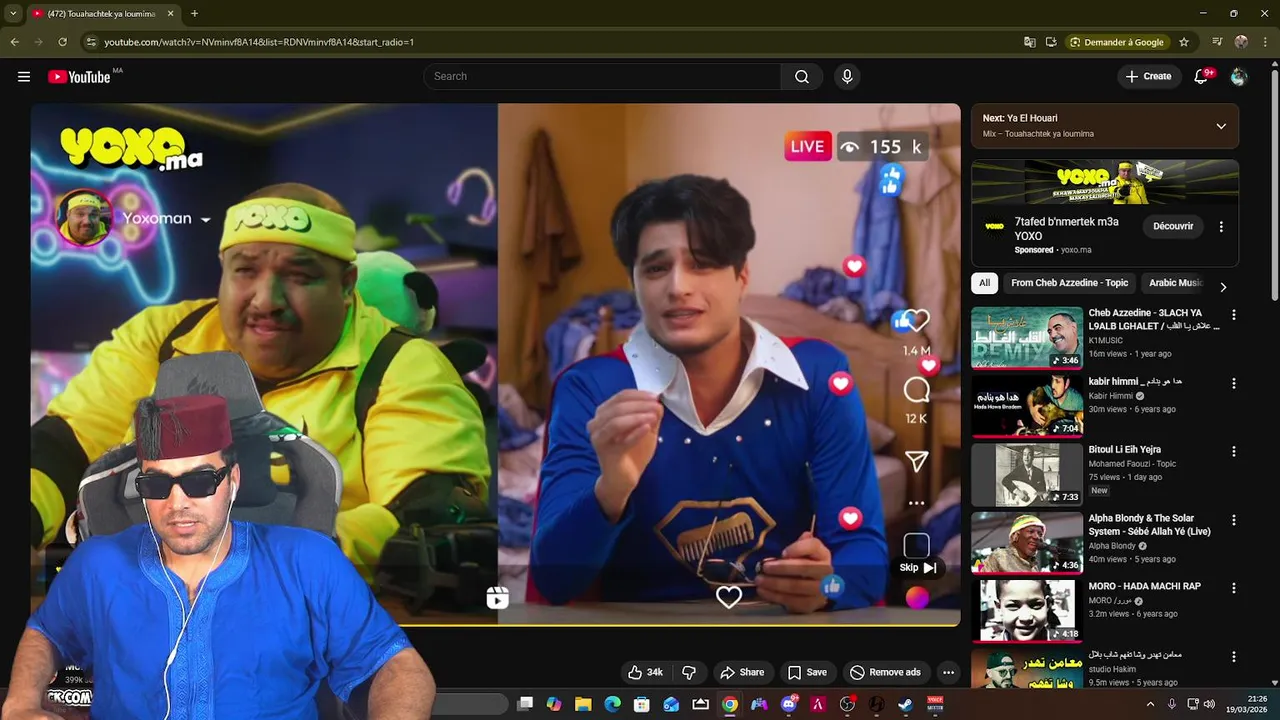1280x720 pixels.
Task: Reload the page
Action: pos(62,42)
